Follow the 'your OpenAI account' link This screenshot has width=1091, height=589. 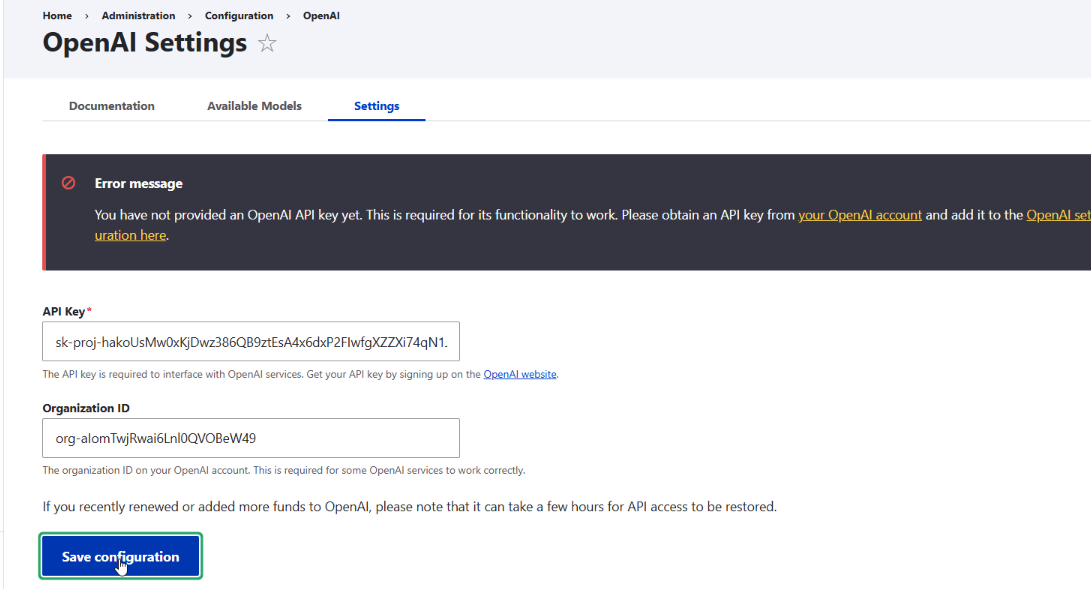tap(859, 215)
